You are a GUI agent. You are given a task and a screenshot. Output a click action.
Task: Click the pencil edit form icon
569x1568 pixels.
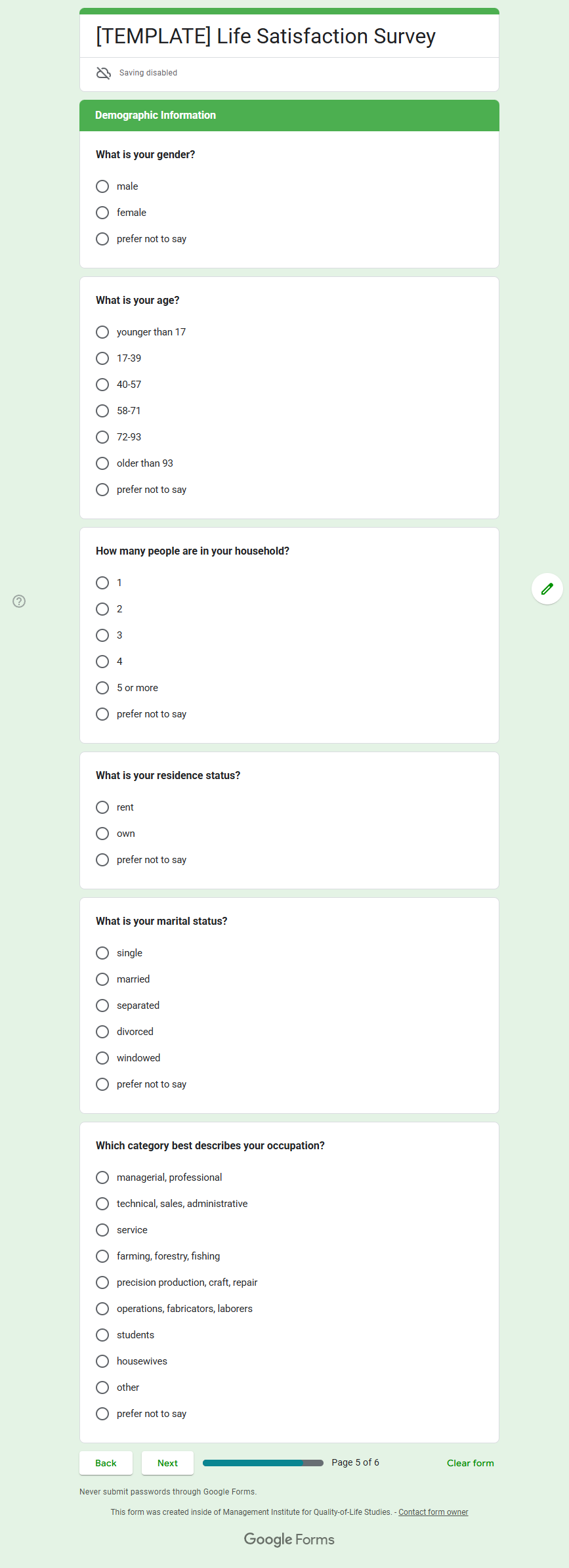pos(547,589)
